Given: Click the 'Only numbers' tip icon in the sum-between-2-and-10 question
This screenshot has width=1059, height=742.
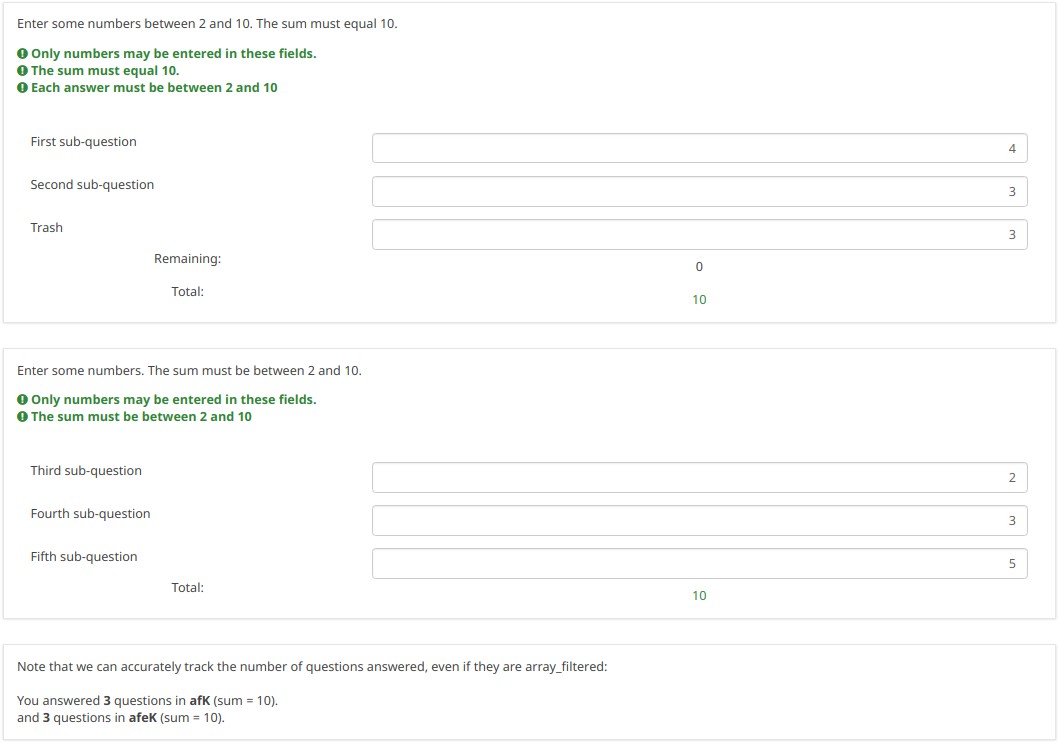Looking at the screenshot, I should (22, 400).
